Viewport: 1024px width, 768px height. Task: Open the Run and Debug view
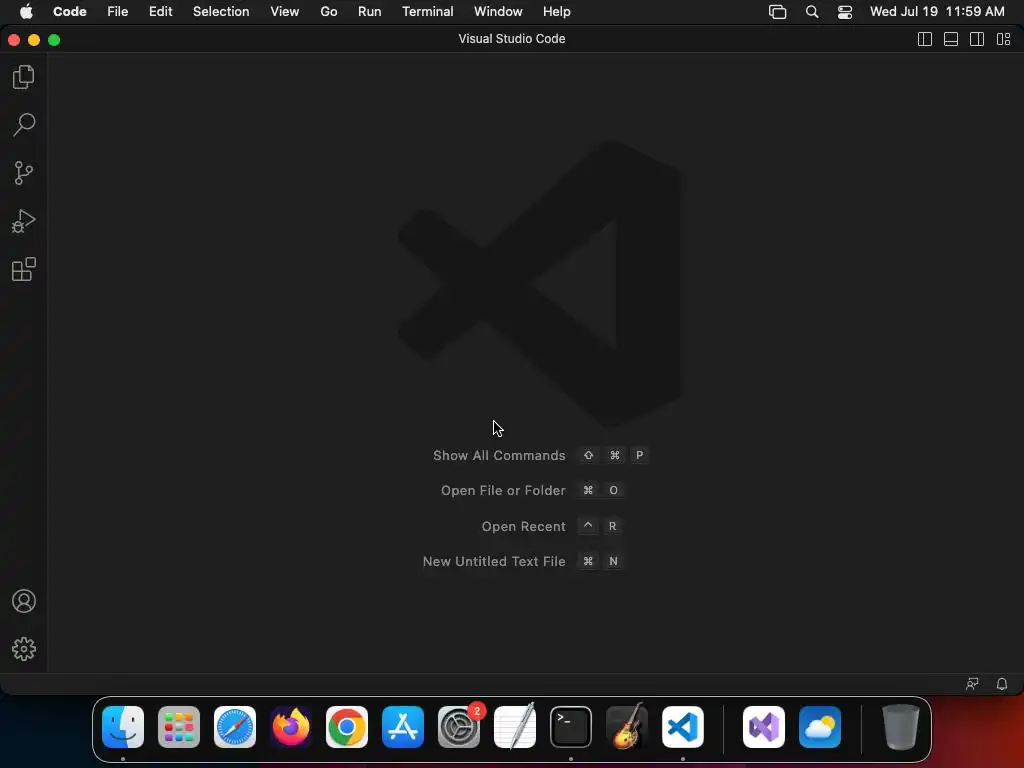tap(24, 221)
